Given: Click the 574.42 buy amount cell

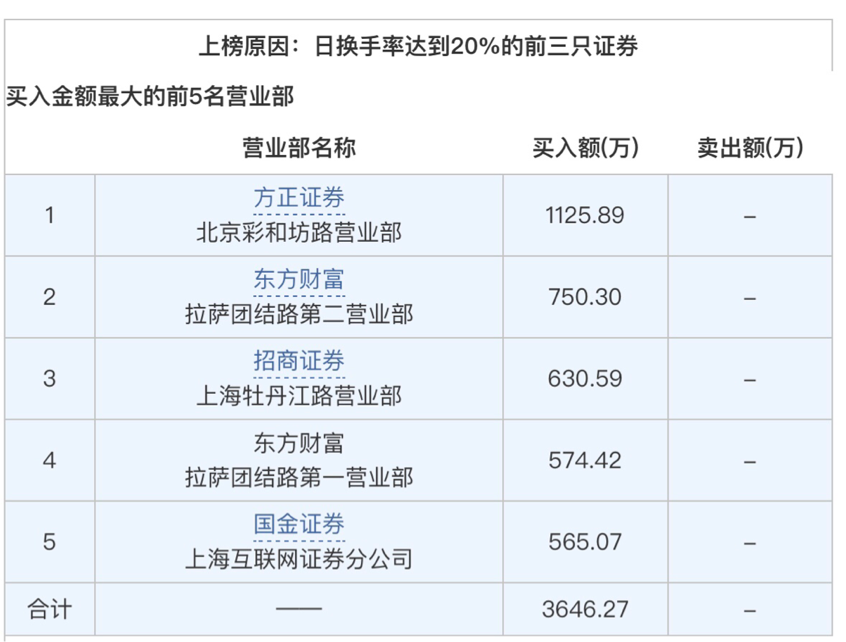Looking at the screenshot, I should coord(585,460).
